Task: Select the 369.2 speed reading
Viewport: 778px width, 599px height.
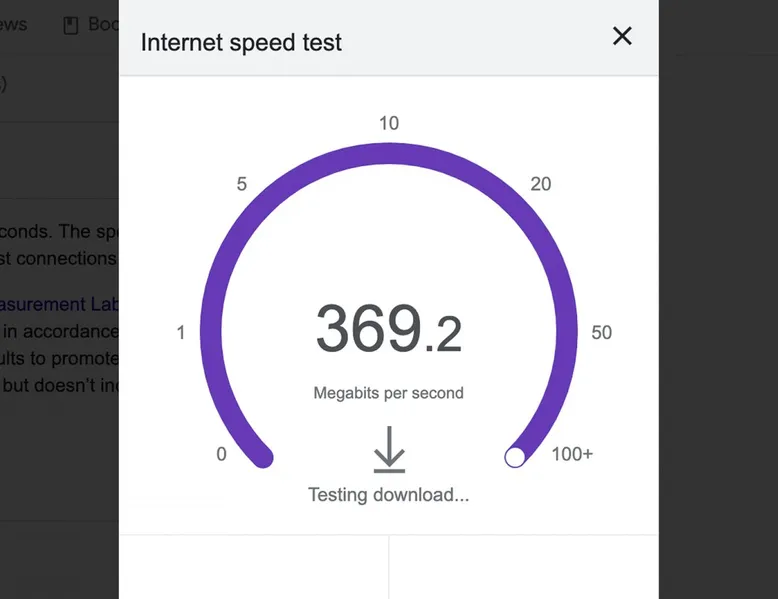Action: (x=388, y=330)
